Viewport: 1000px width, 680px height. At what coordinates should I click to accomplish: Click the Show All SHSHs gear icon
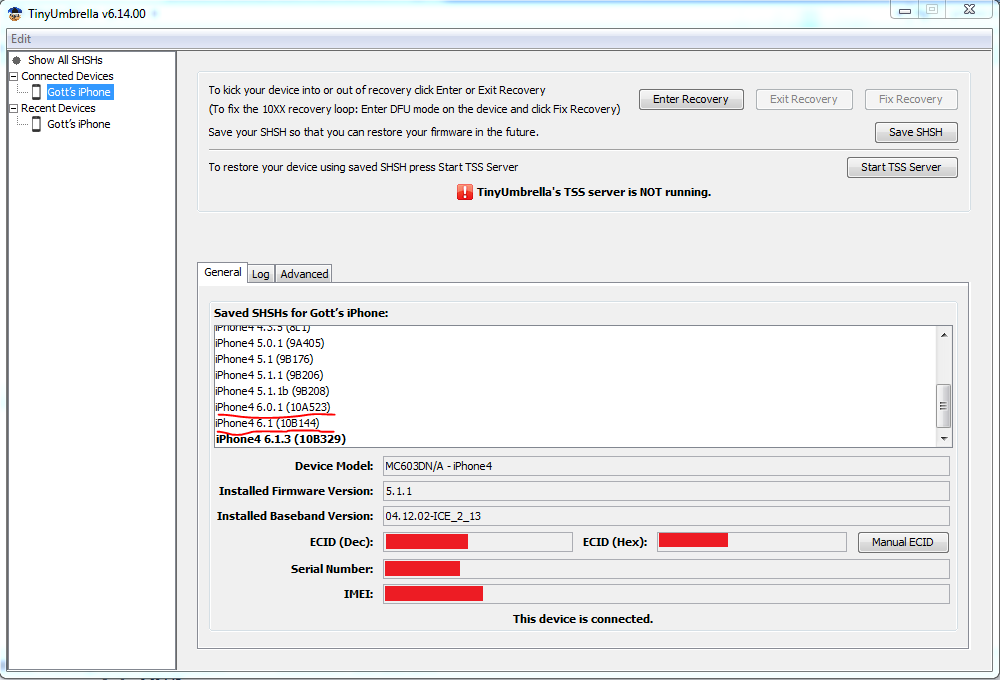(17, 60)
